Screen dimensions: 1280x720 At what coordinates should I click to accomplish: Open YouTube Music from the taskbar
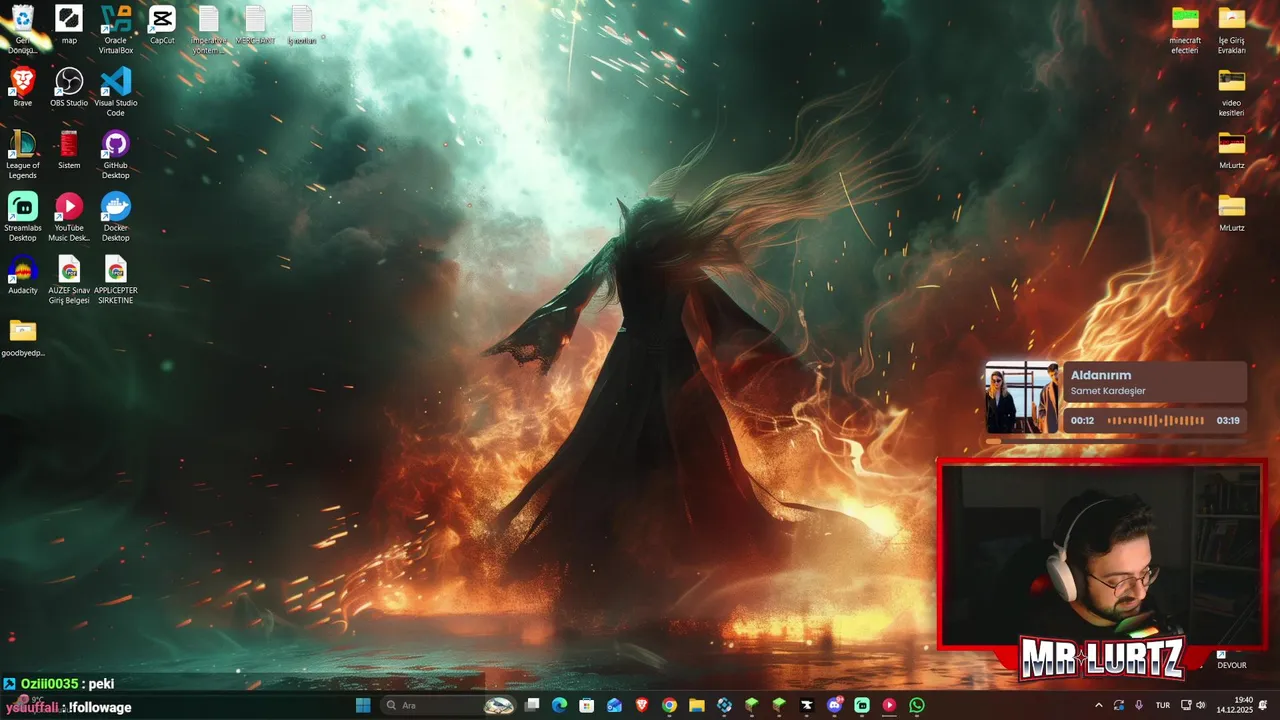pos(889,705)
